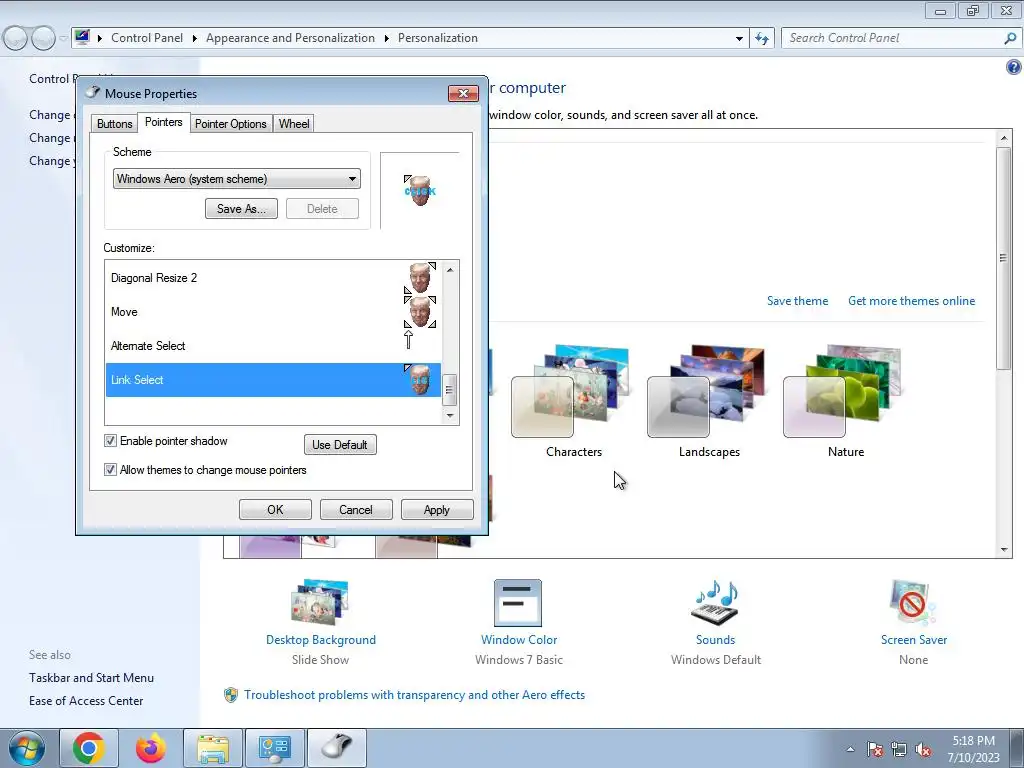Image resolution: width=1024 pixels, height=768 pixels.
Task: Switch to the Pointer Options tab
Action: pos(231,123)
